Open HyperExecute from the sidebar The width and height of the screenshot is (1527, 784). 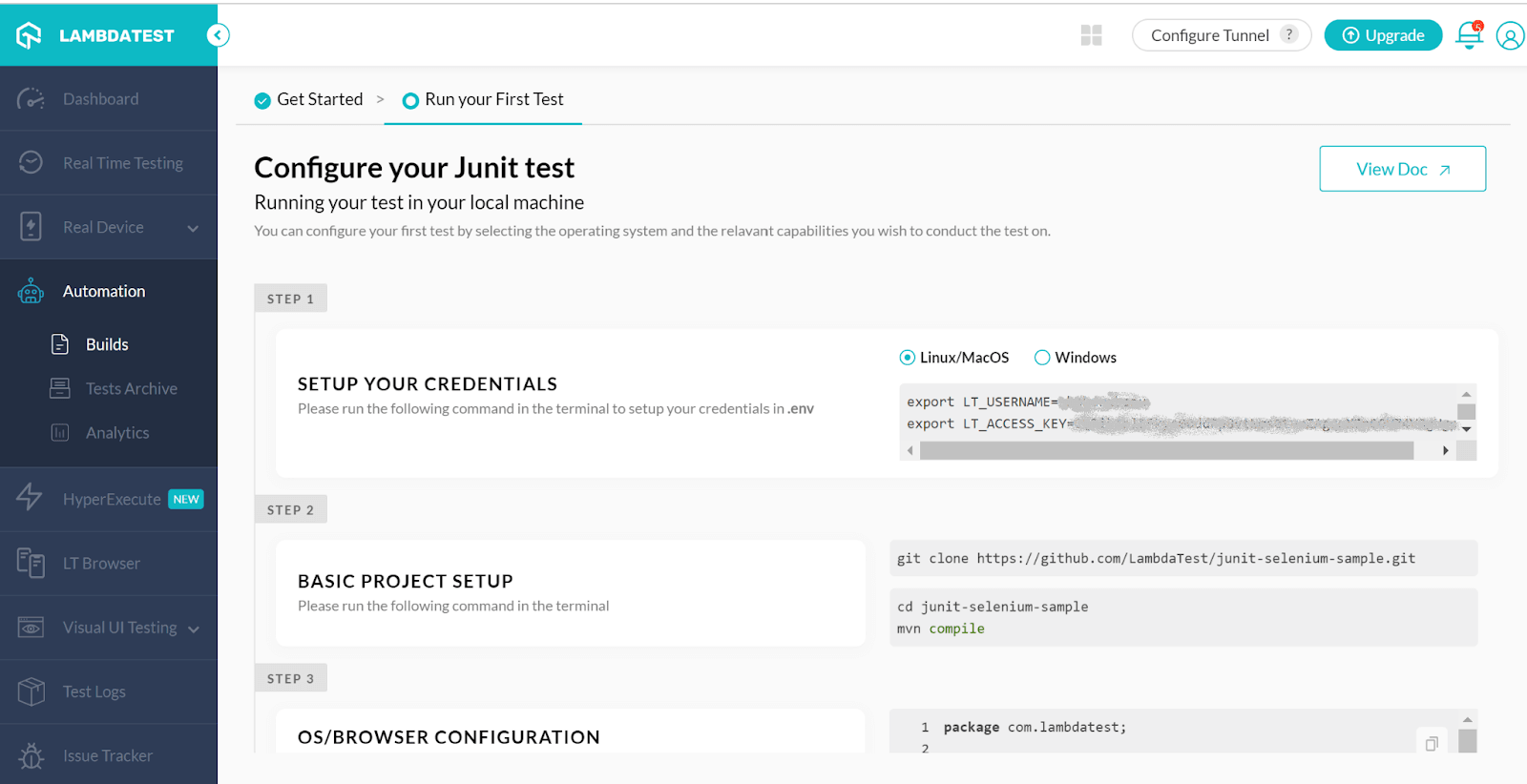(111, 499)
